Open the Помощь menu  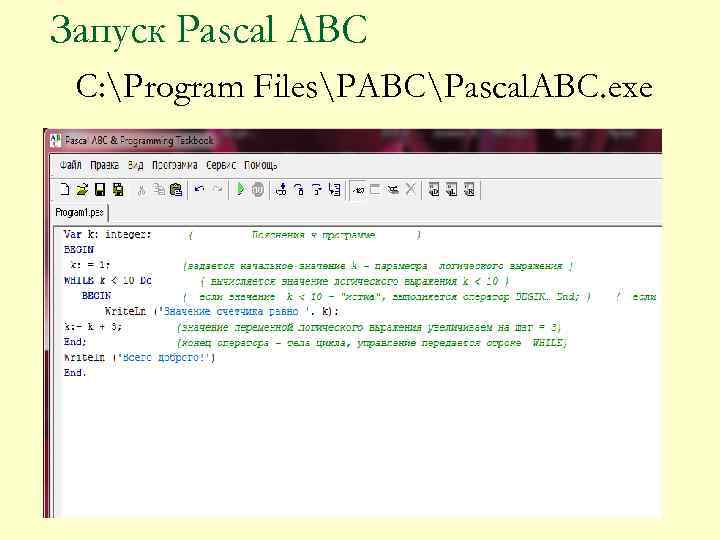[x=261, y=165]
